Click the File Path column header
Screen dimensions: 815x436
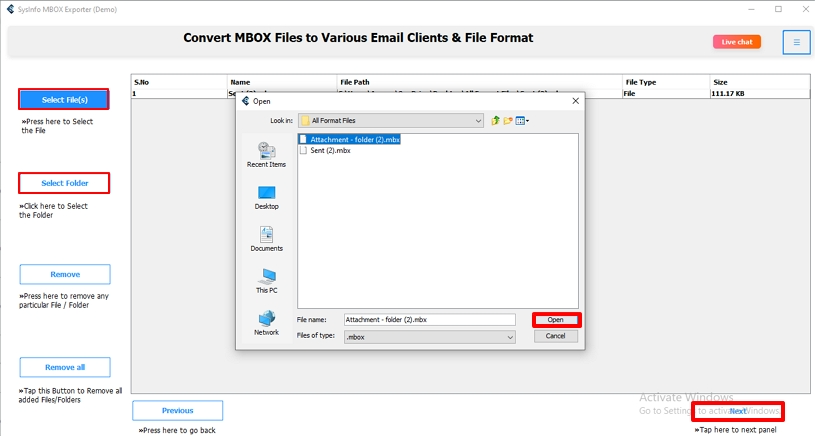coord(480,82)
